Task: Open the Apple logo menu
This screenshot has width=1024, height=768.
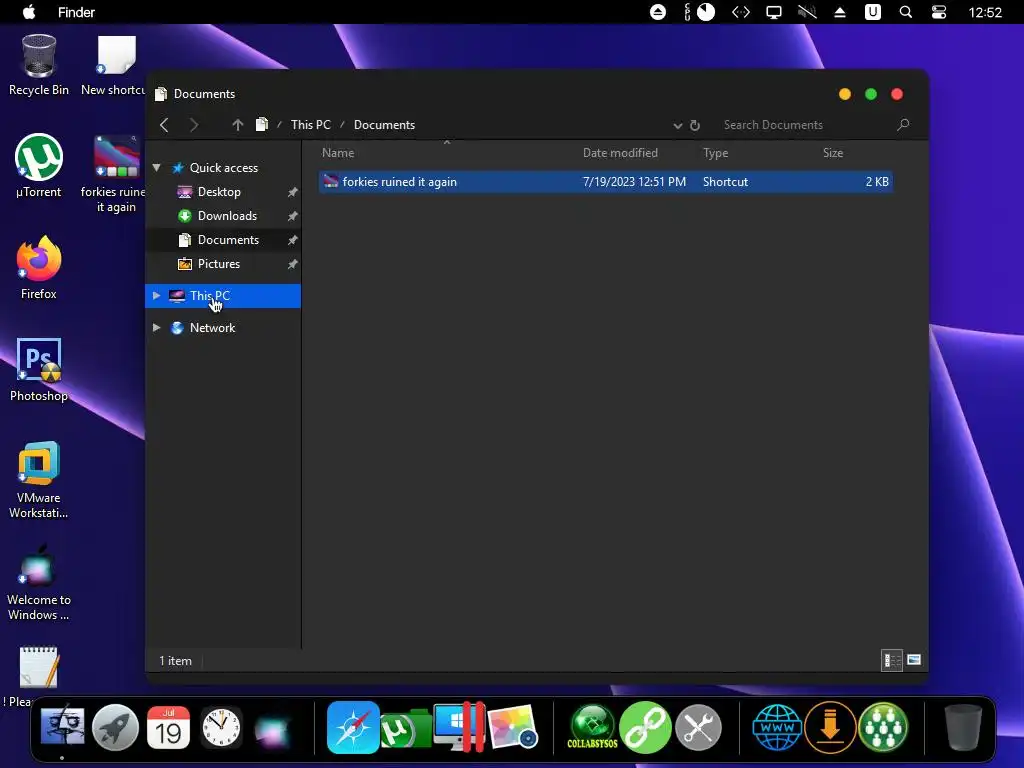Action: (x=29, y=12)
